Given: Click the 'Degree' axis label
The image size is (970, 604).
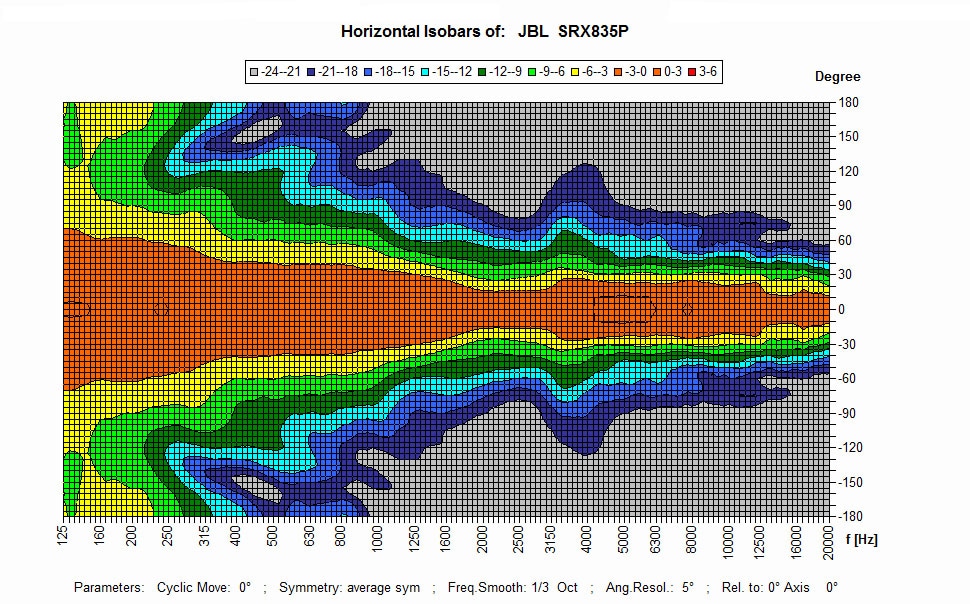Looking at the screenshot, I should coord(837,77).
